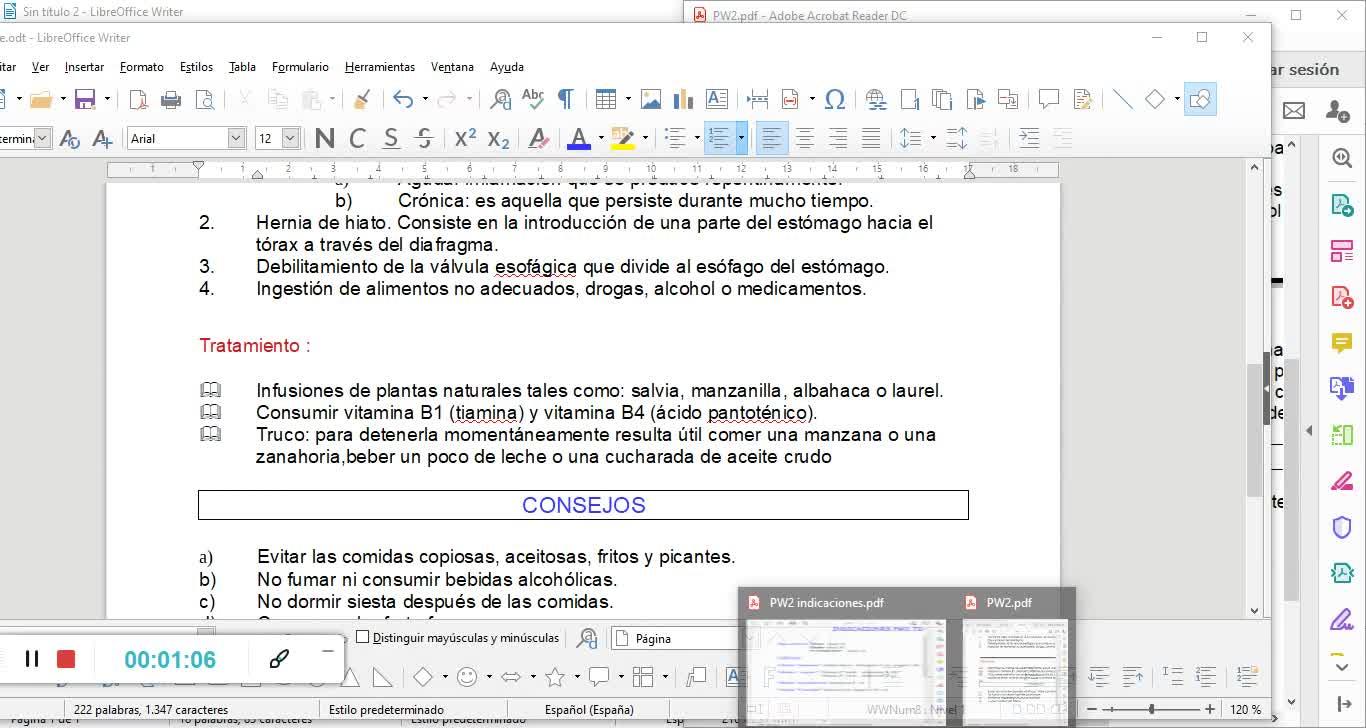
Task: Insert a page break
Action: coord(758,99)
